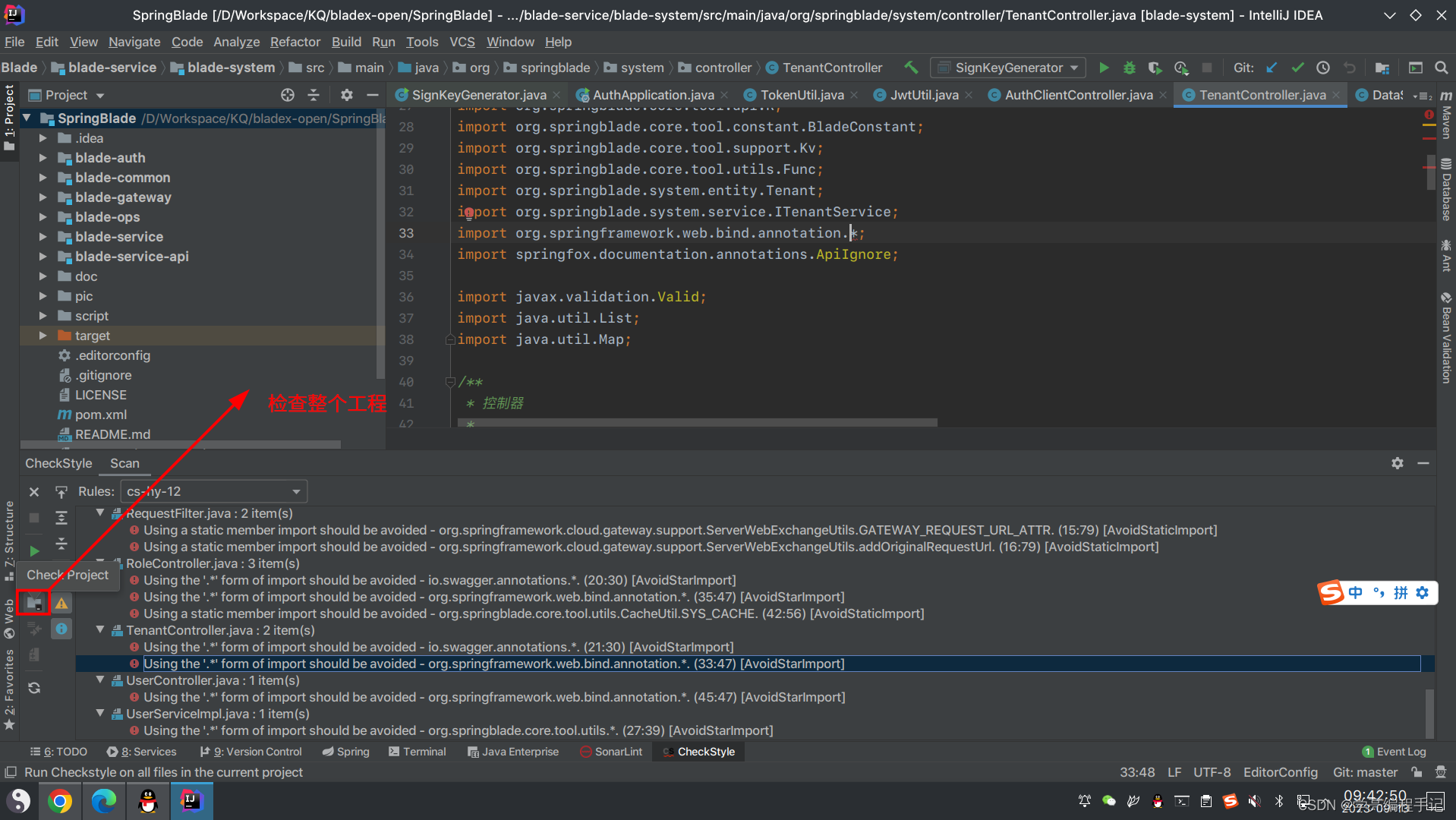
Task: Start debugging with the bug icon
Action: point(1130,68)
